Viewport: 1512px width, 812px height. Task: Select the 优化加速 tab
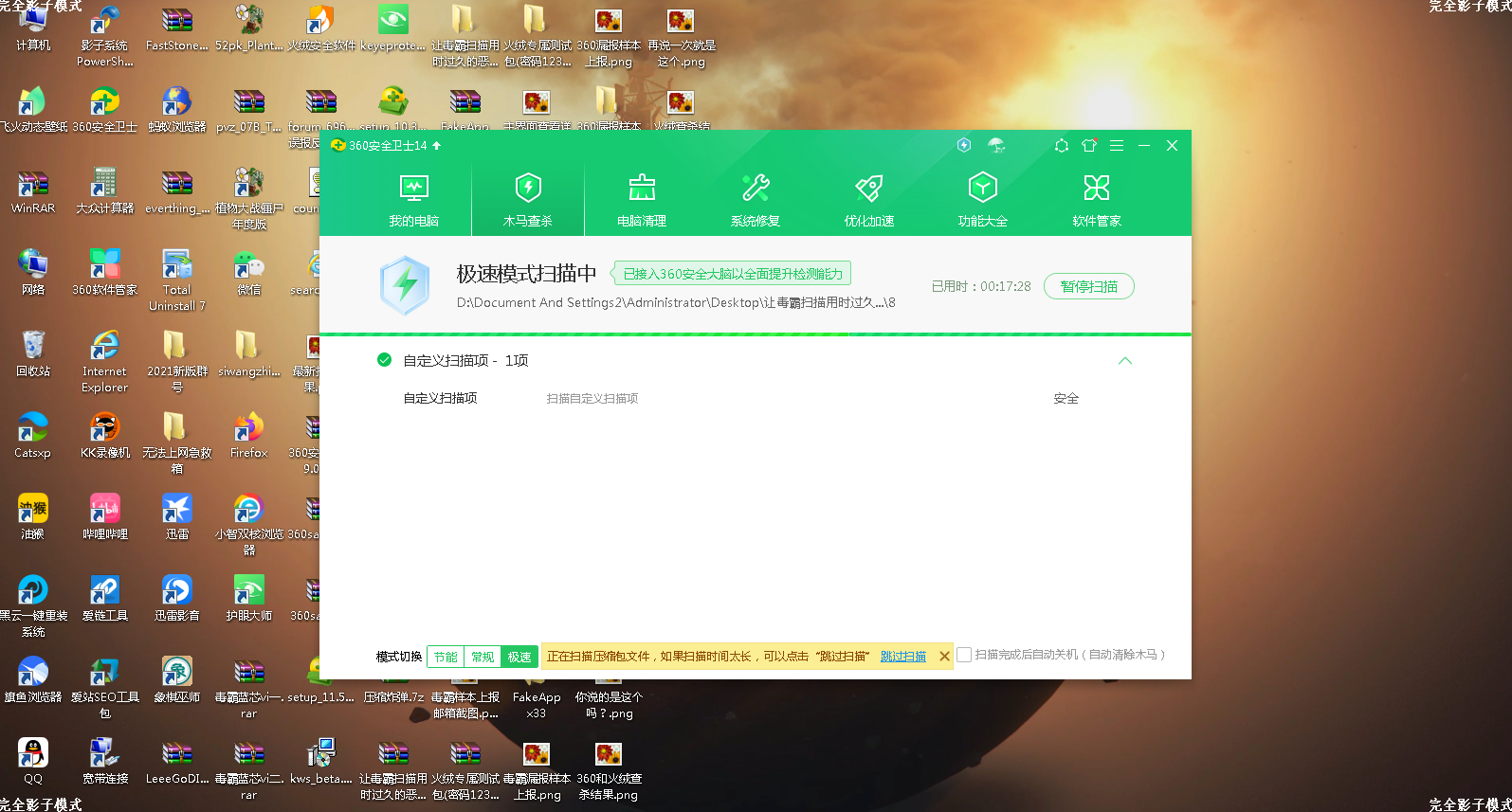coord(869,200)
